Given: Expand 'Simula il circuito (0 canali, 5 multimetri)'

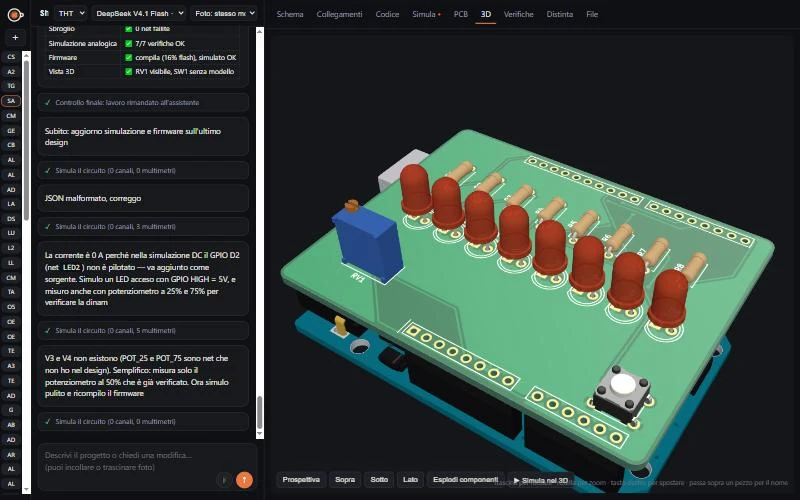Looking at the screenshot, I should (x=143, y=331).
